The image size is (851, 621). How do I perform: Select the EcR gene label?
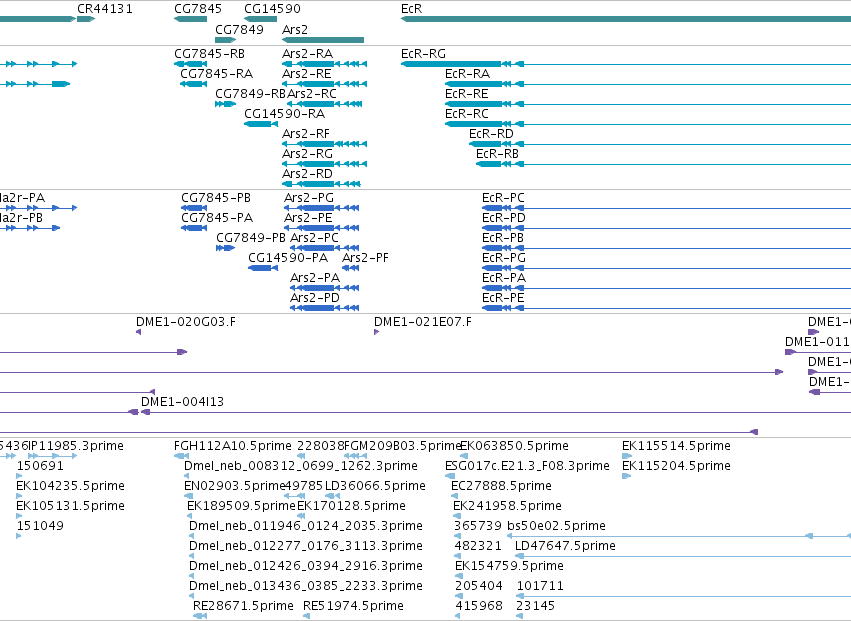pos(411,9)
